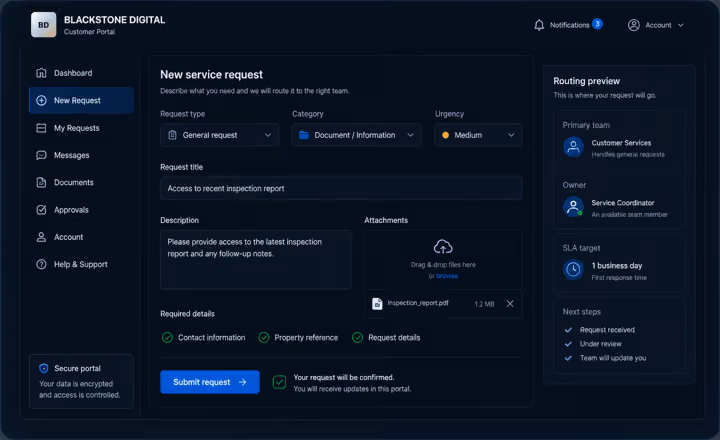
Task: Open the Documents section
Action: click(x=81, y=182)
